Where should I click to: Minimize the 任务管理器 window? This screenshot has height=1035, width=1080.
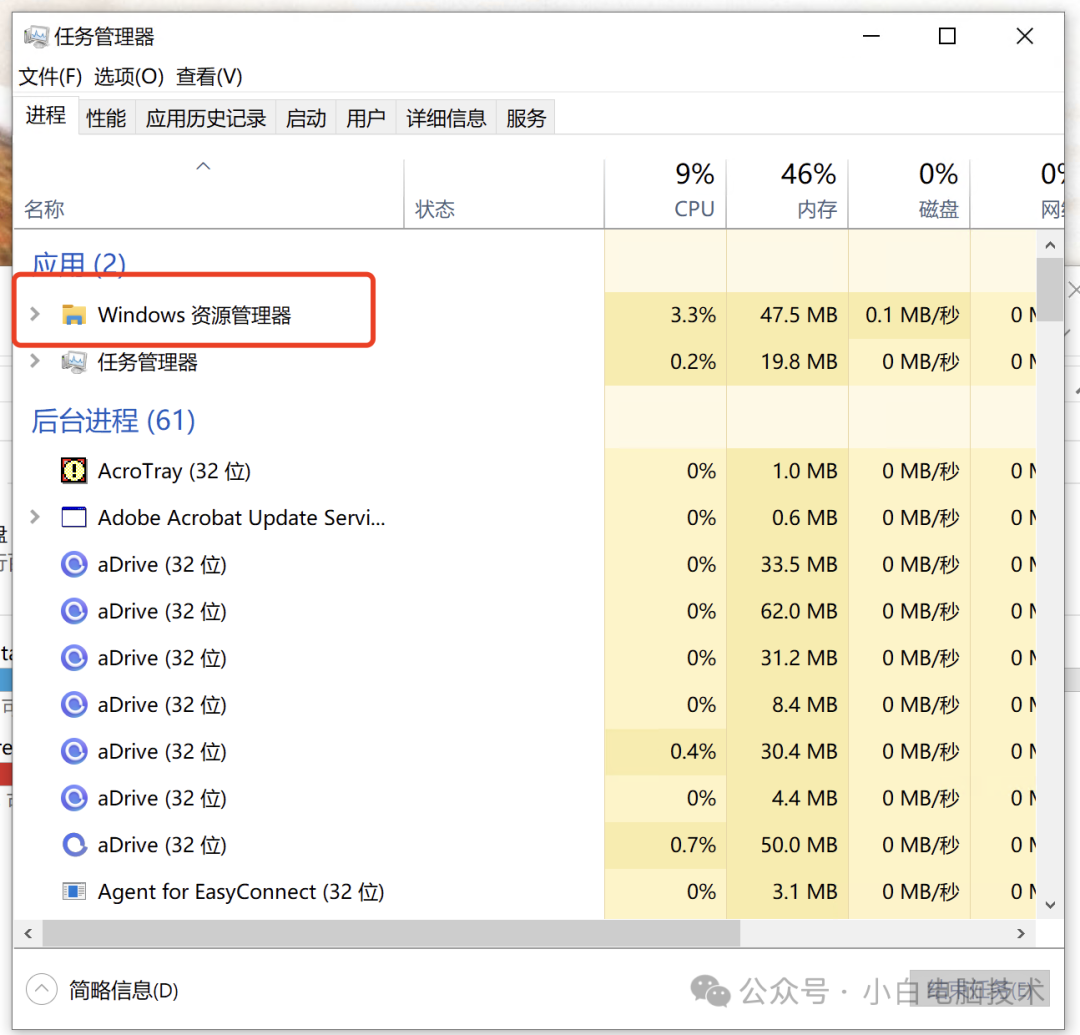(871, 36)
